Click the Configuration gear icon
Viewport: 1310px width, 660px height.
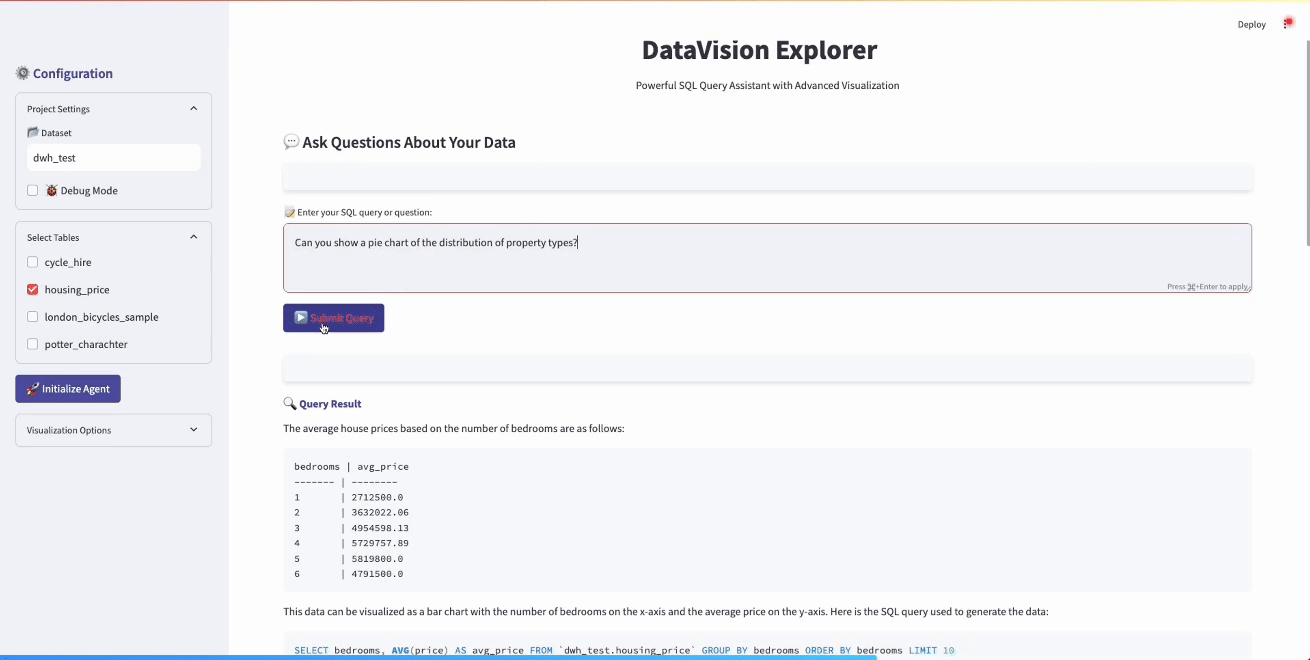click(21, 73)
